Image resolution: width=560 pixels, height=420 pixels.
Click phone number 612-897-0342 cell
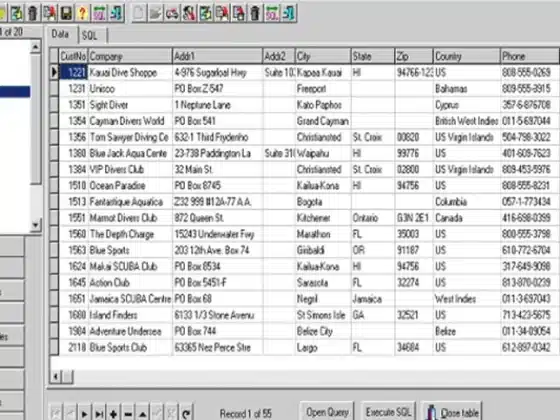(x=529, y=347)
